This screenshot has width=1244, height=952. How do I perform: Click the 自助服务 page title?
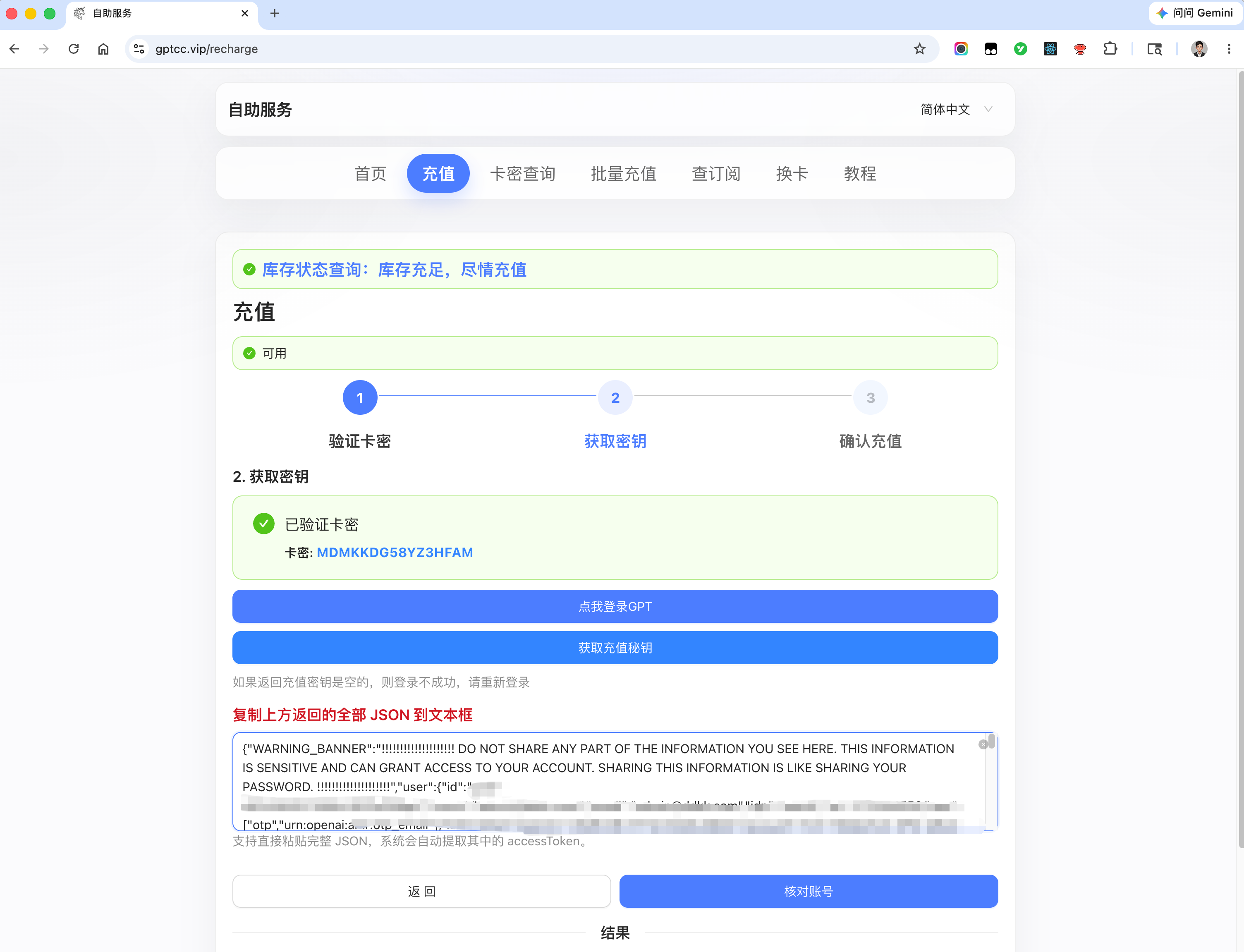(x=260, y=109)
